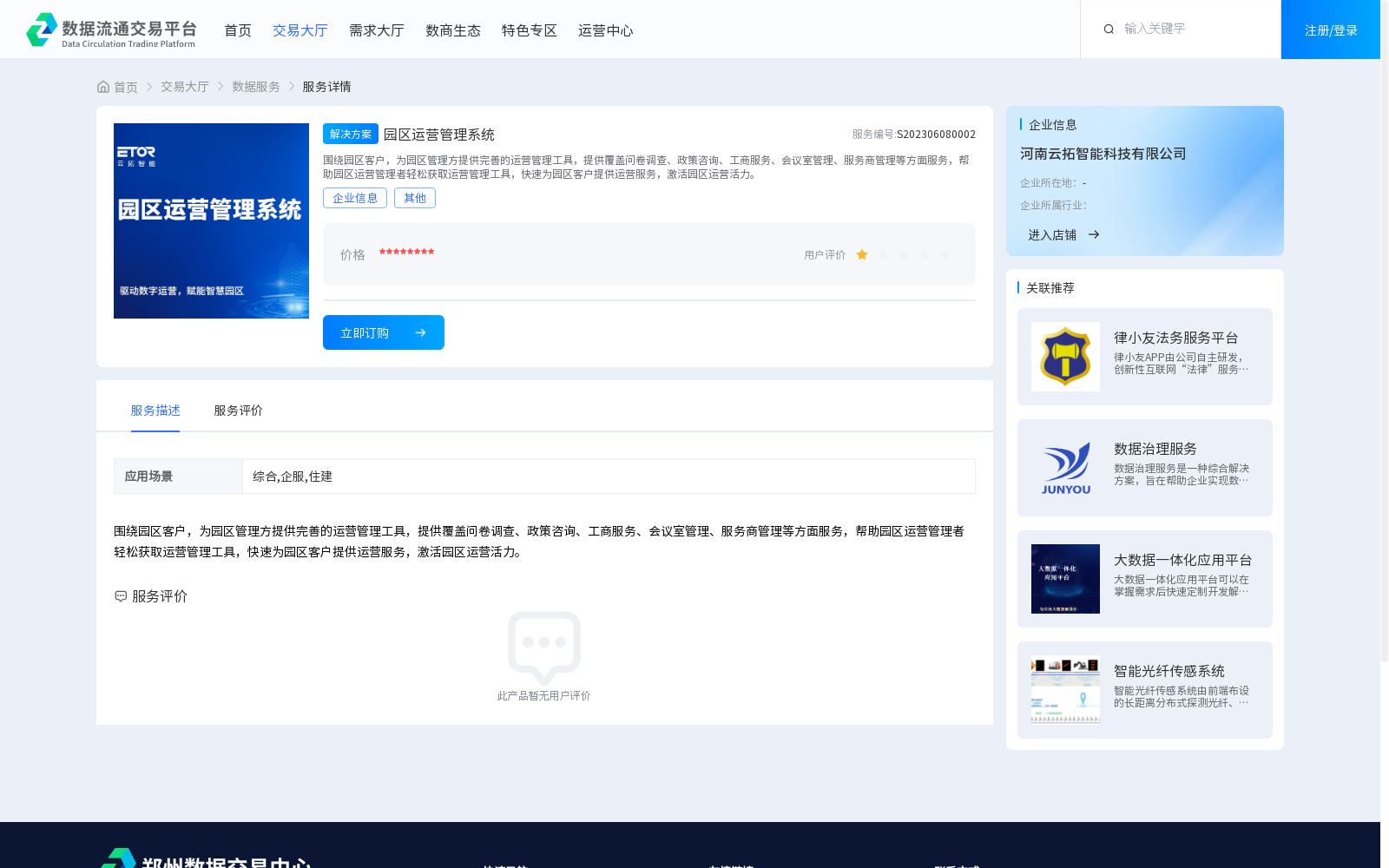The image size is (1389, 868).
Task: Click the arrow icon beside 进入店铺
Action: (1094, 234)
